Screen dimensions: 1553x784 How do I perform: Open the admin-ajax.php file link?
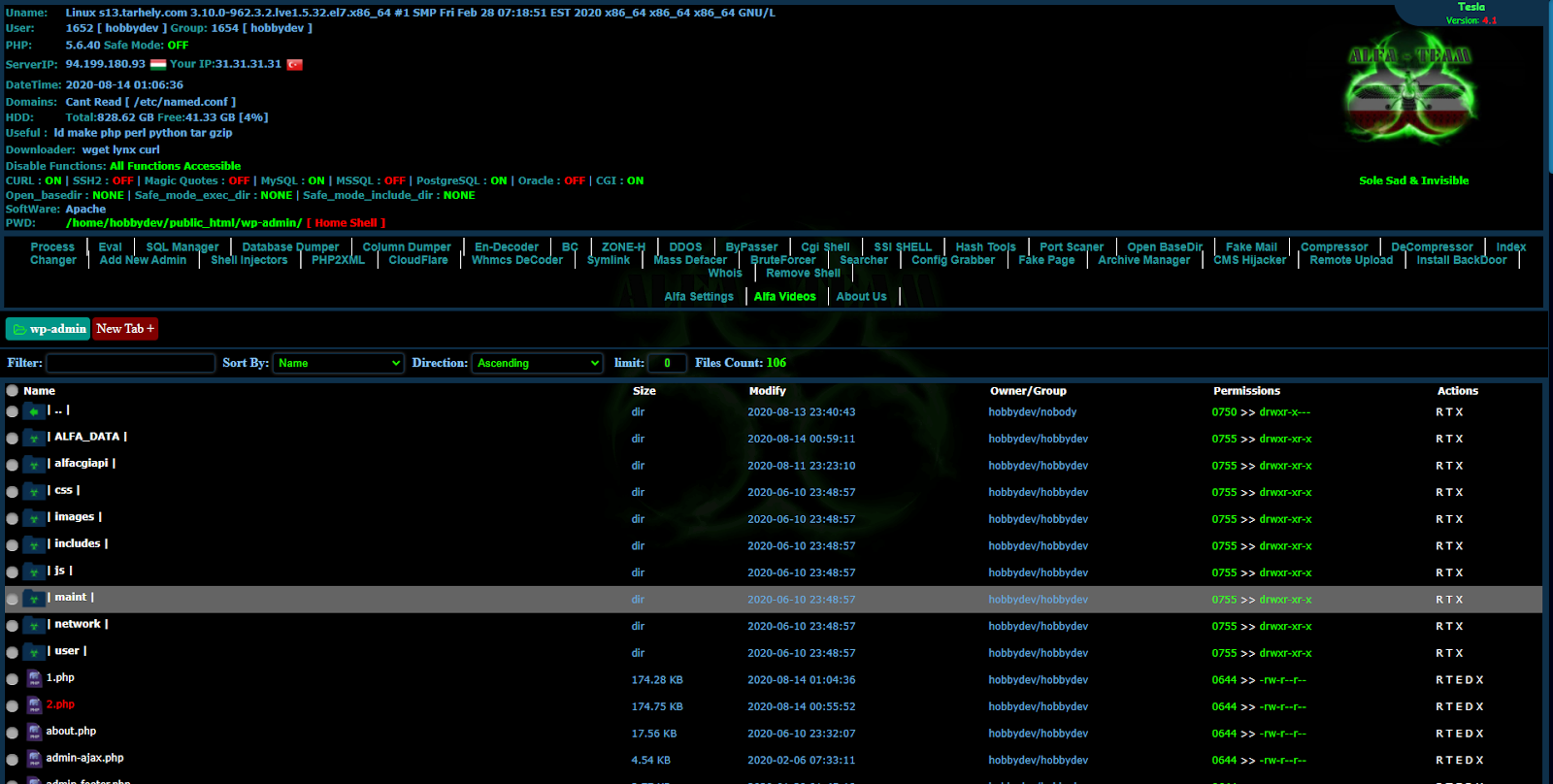coord(84,758)
